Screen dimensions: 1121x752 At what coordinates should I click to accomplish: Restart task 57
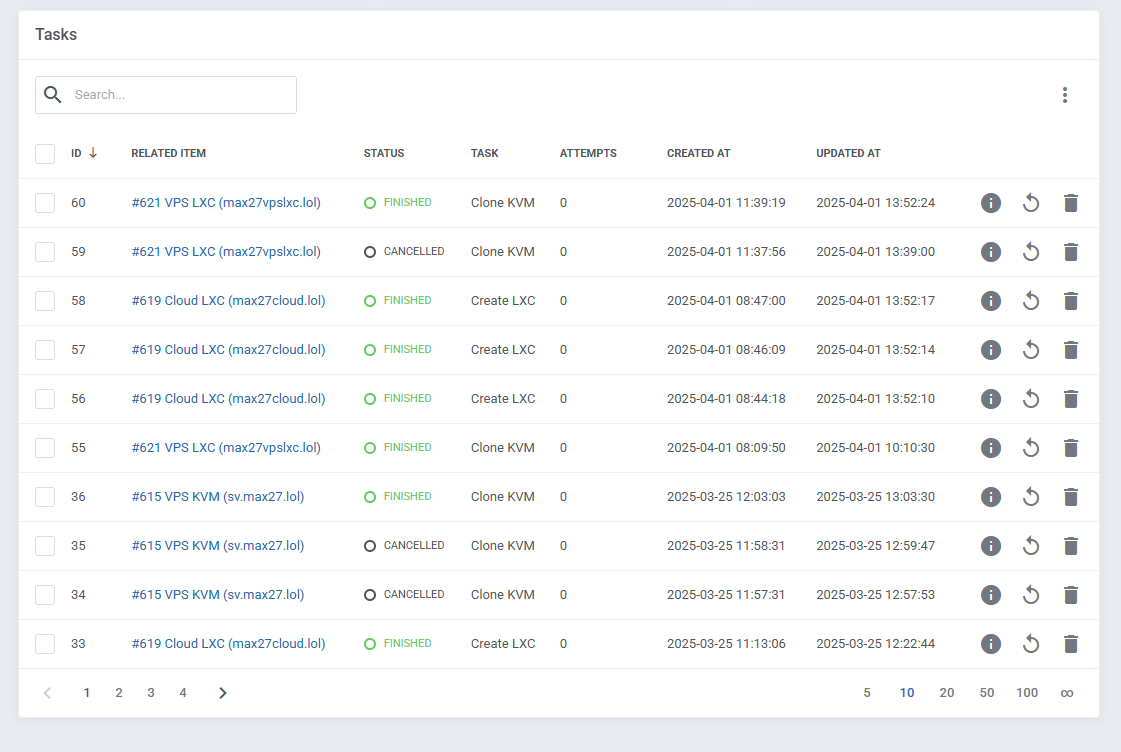point(1030,350)
